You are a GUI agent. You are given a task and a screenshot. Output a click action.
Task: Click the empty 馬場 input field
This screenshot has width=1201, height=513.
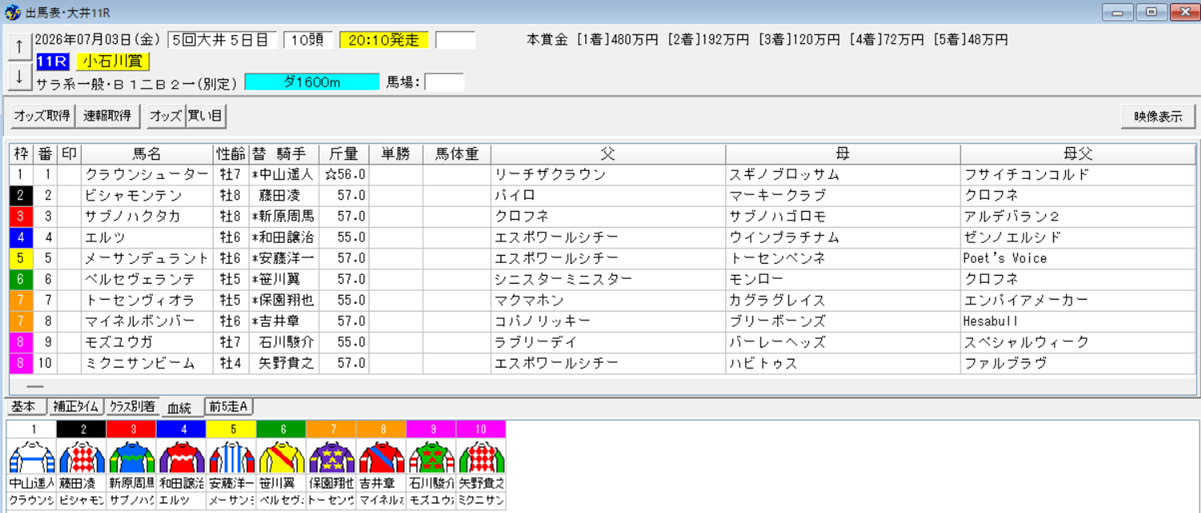[444, 82]
